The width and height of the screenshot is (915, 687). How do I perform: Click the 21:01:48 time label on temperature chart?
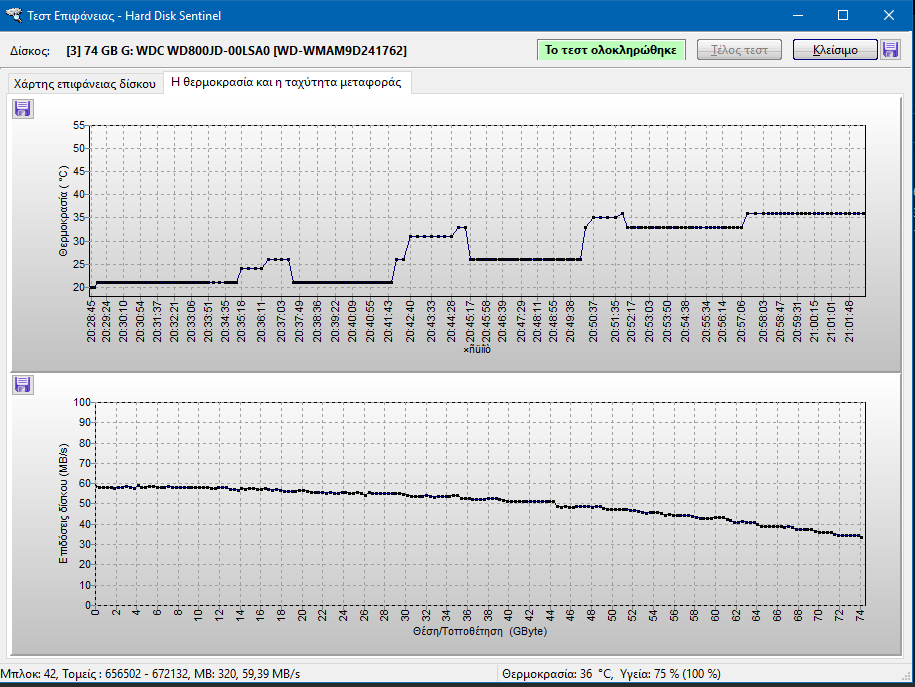click(849, 321)
